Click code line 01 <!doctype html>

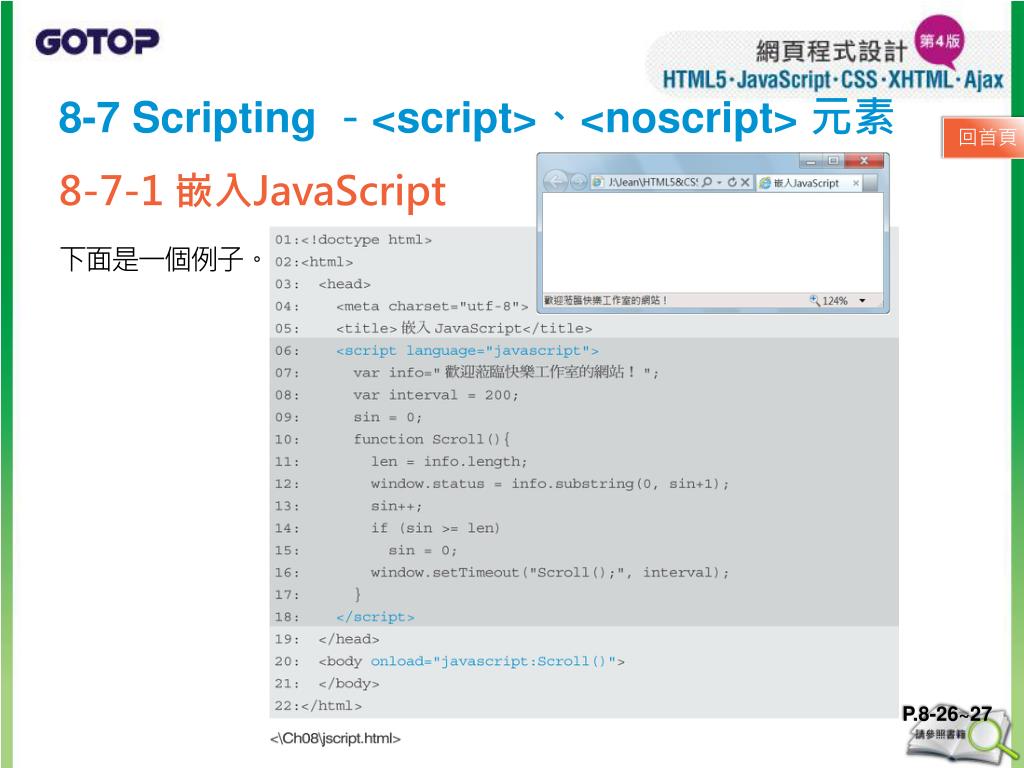click(x=353, y=240)
